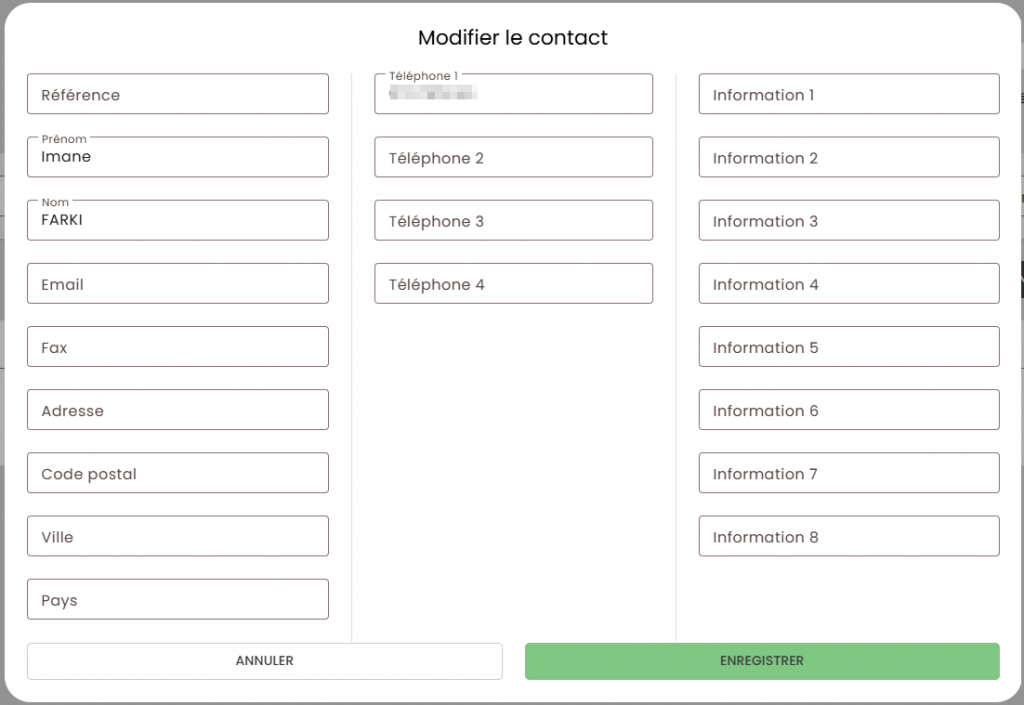
Task: Select the Email input field
Action: 178,284
